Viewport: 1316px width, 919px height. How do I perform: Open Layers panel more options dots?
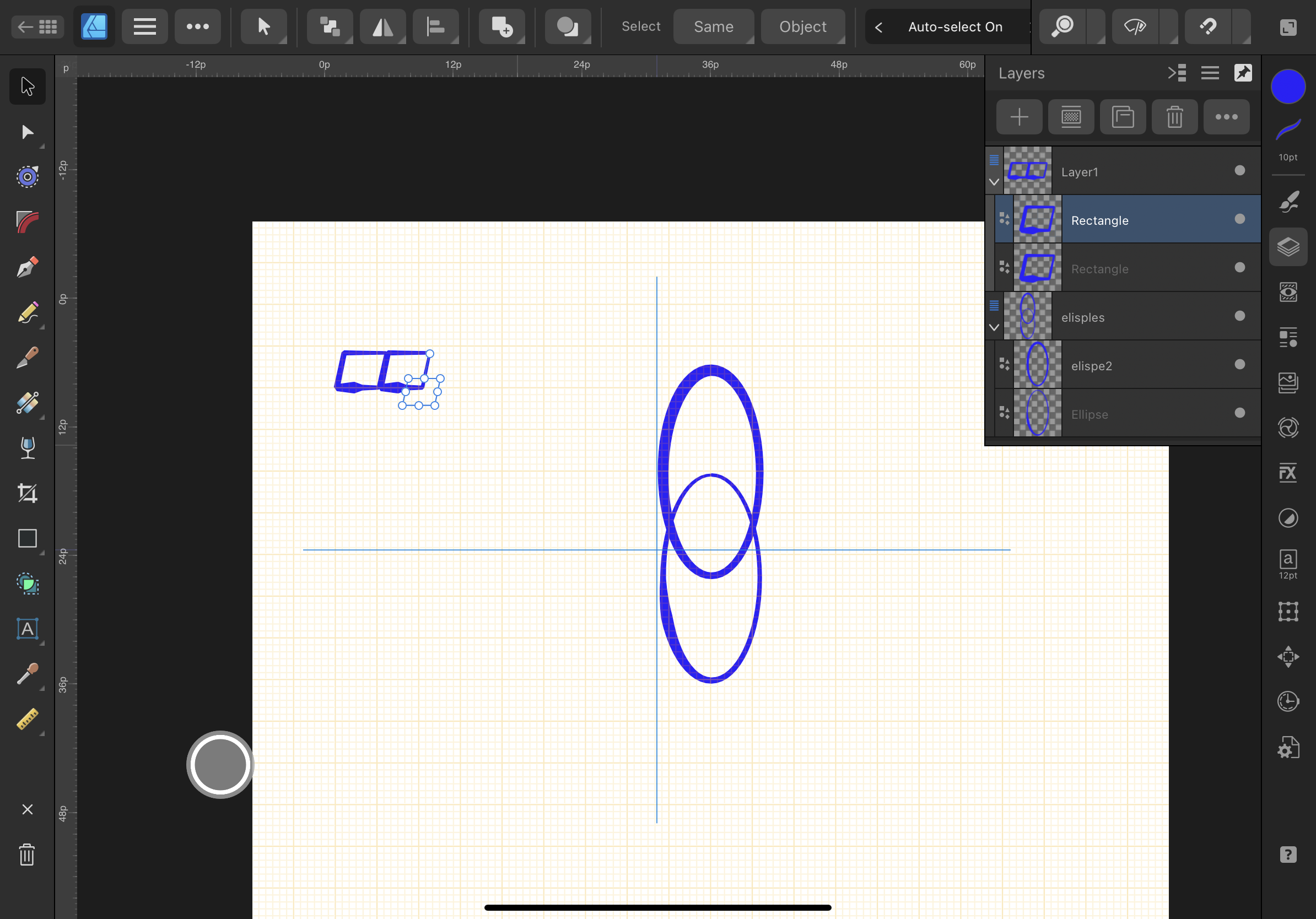[1227, 117]
